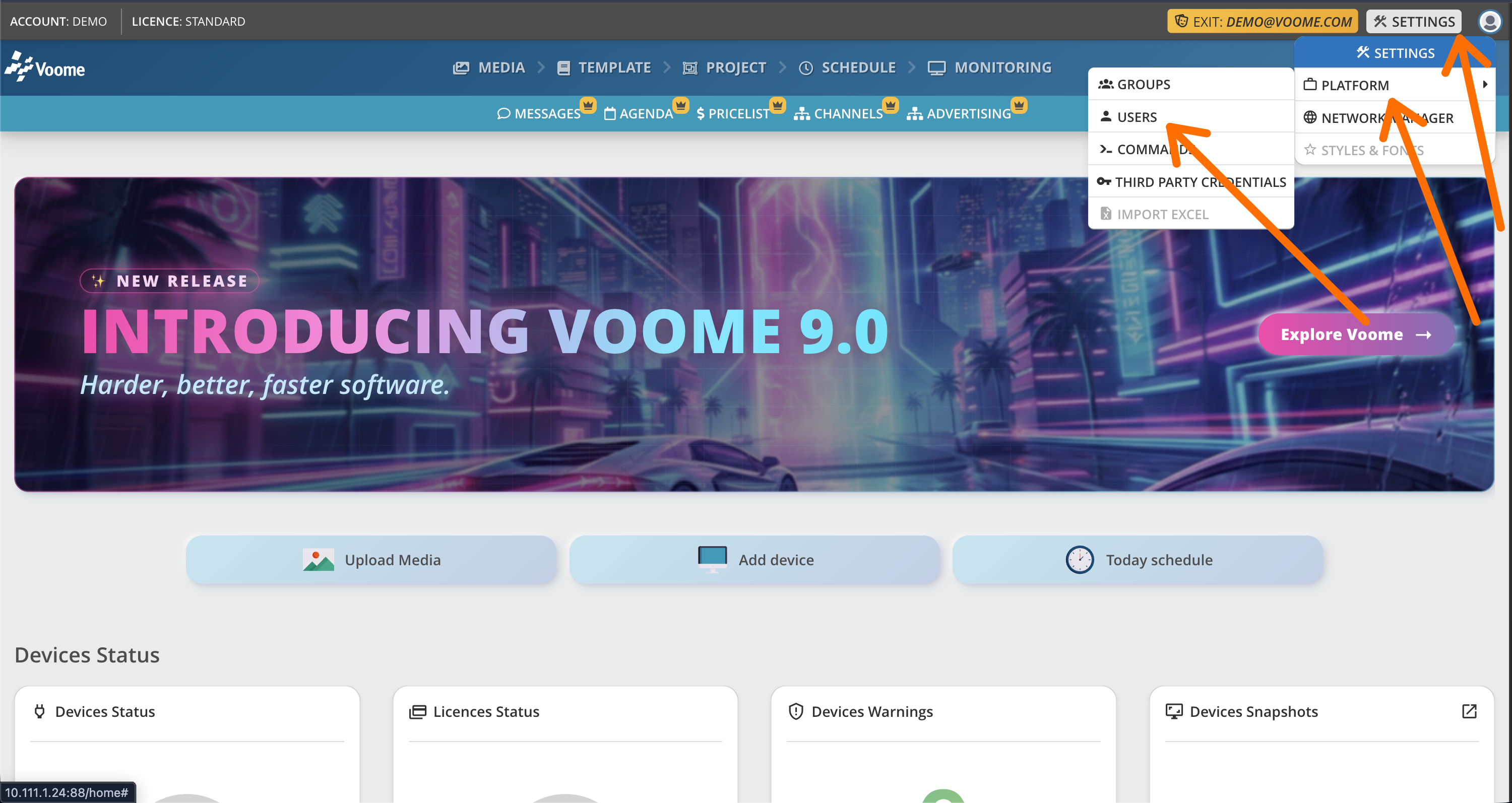Click the Advertising hierarchy icon
The height and width of the screenshot is (803, 1512).
coord(914,114)
